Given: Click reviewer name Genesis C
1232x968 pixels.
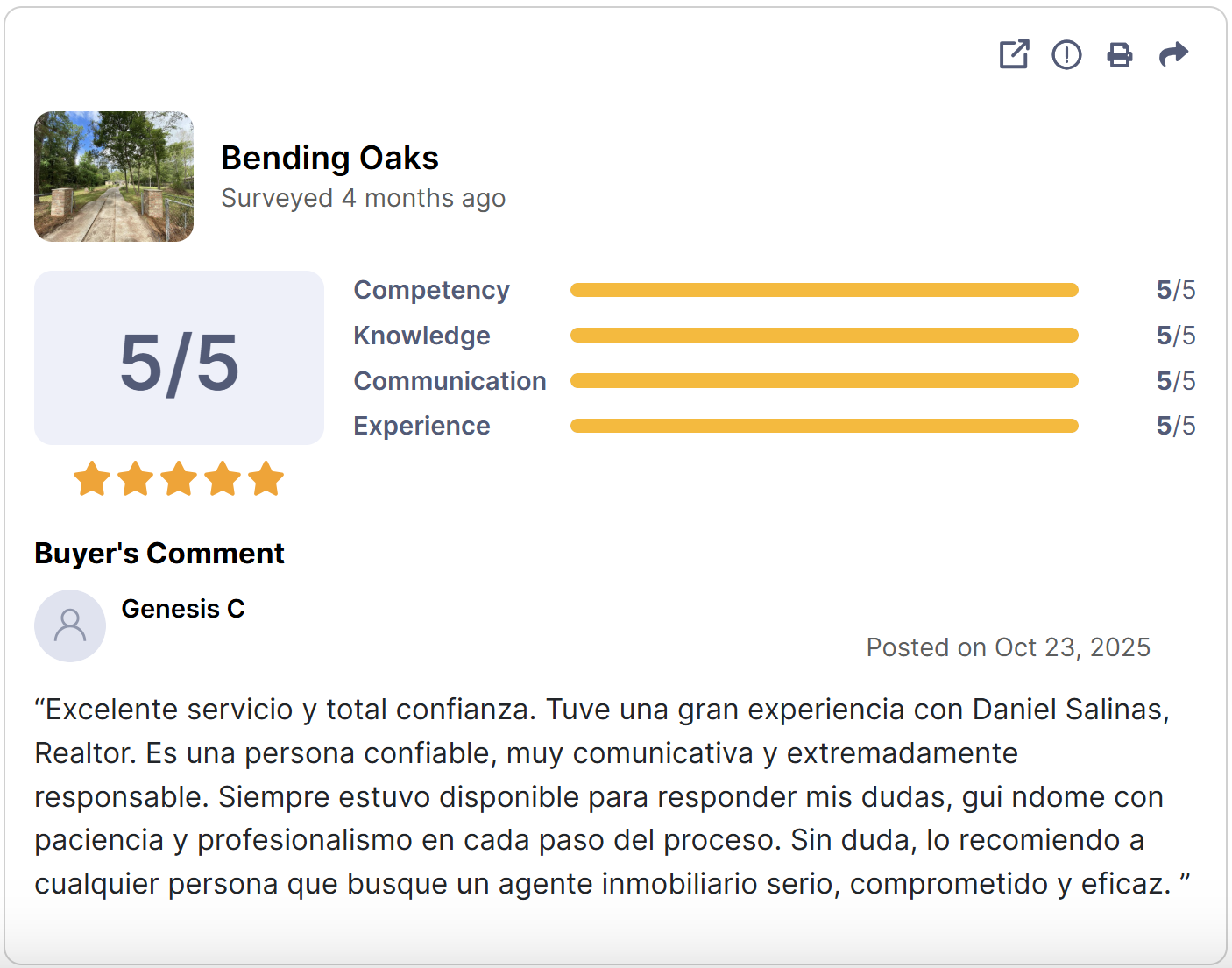Looking at the screenshot, I should pos(183,609).
